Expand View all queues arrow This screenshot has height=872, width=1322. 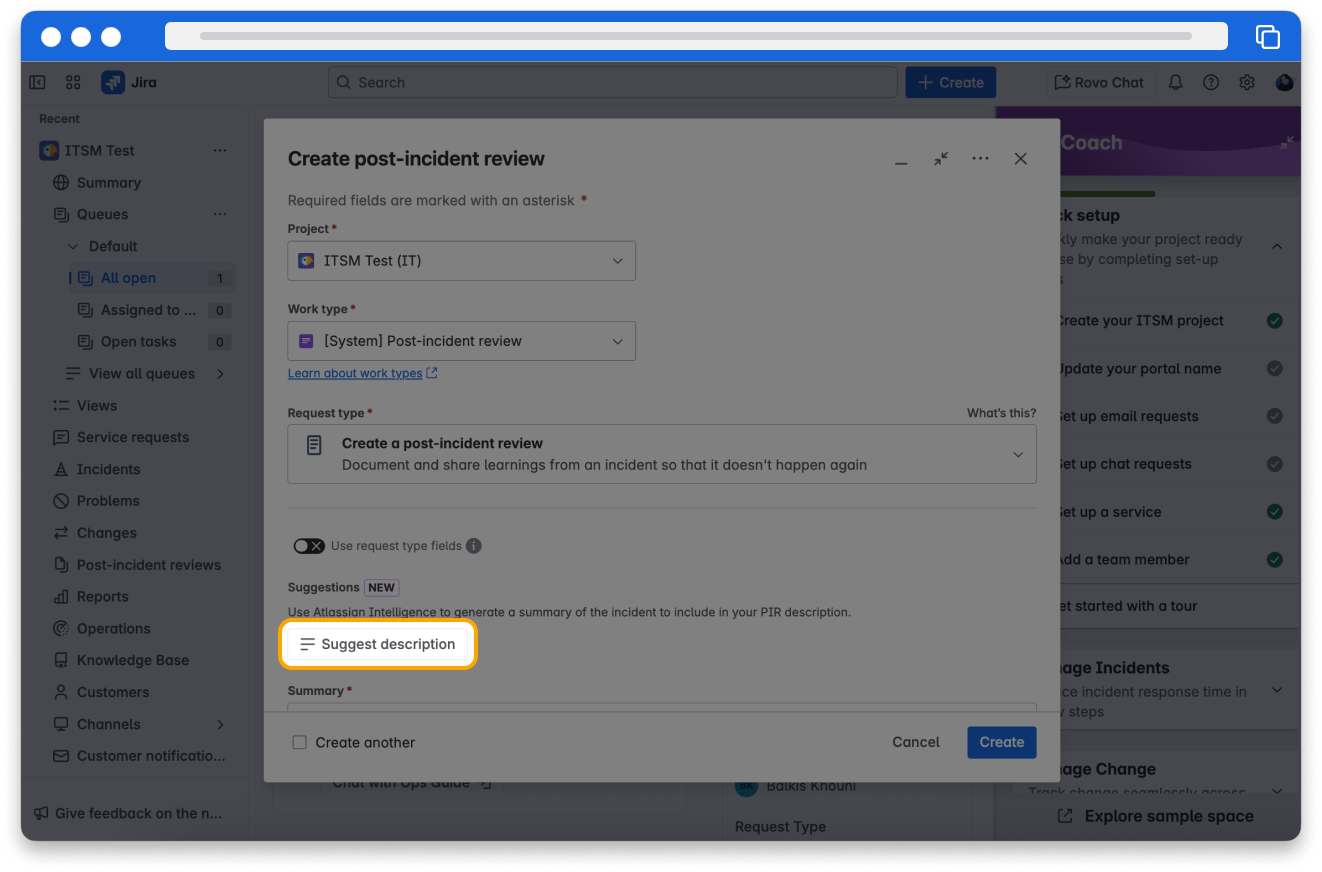tap(220, 374)
